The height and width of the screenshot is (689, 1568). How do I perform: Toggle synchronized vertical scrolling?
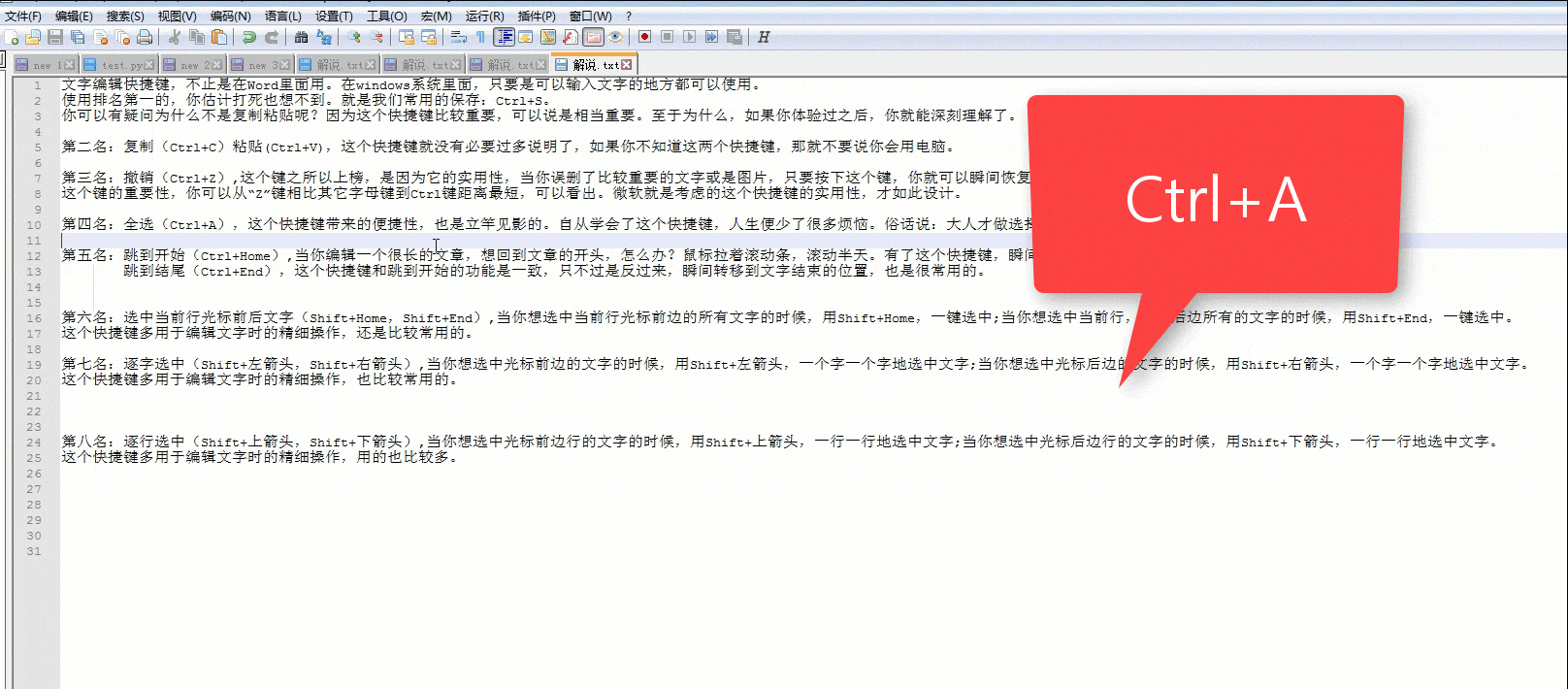(407, 37)
